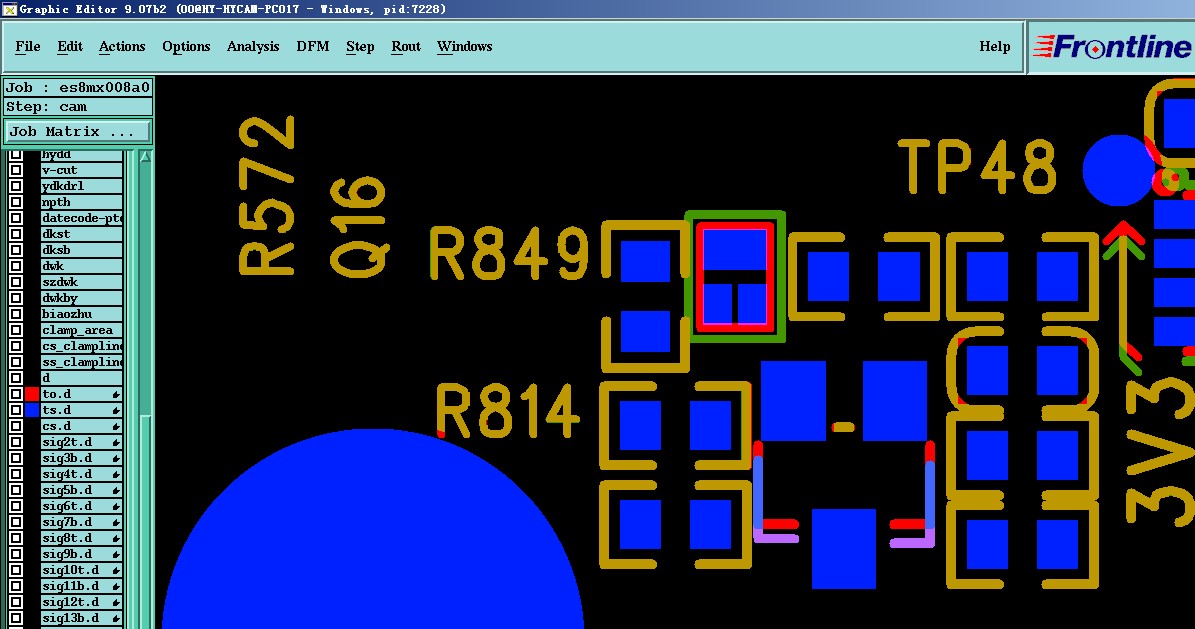Open the Actions menu
This screenshot has height=629, width=1195.
pos(122,47)
